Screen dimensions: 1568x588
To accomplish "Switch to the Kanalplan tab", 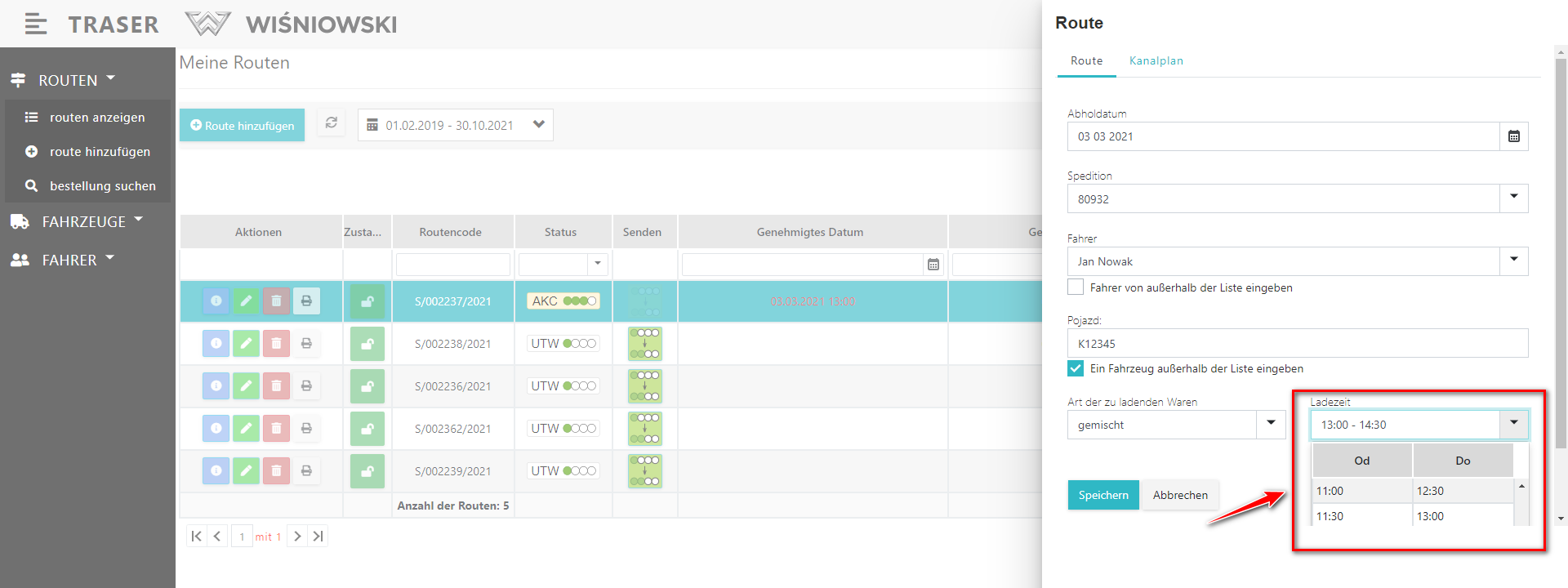I will pyautogui.click(x=1156, y=61).
